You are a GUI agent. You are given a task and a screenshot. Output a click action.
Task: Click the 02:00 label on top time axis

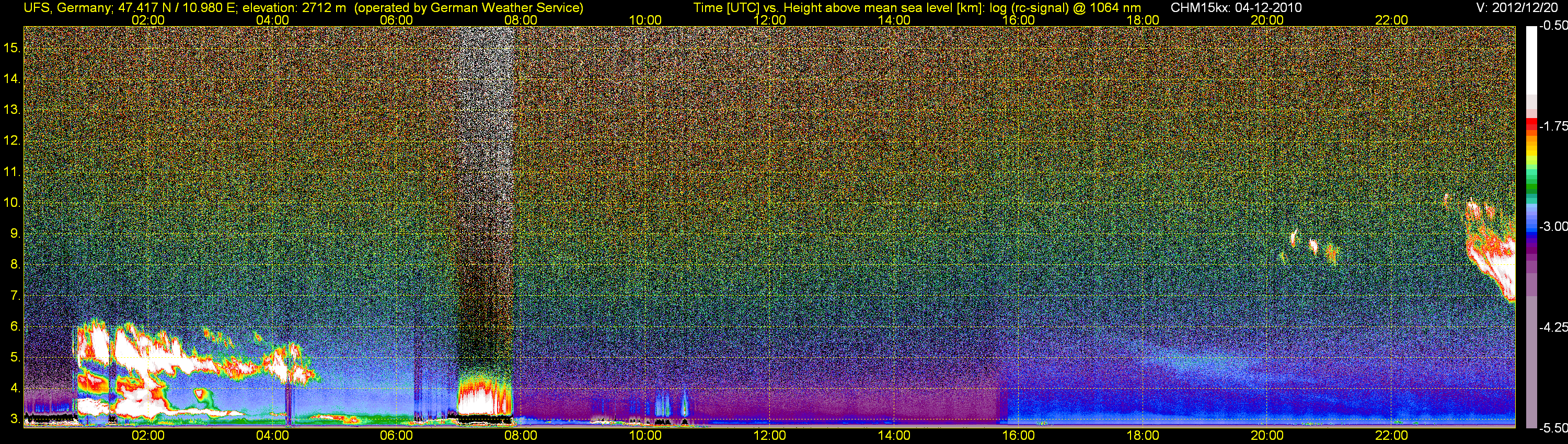(x=148, y=20)
